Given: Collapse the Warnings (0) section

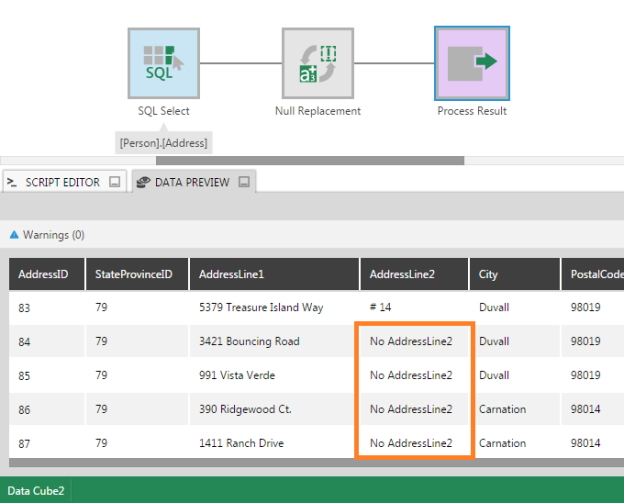Looking at the screenshot, I should (14, 235).
